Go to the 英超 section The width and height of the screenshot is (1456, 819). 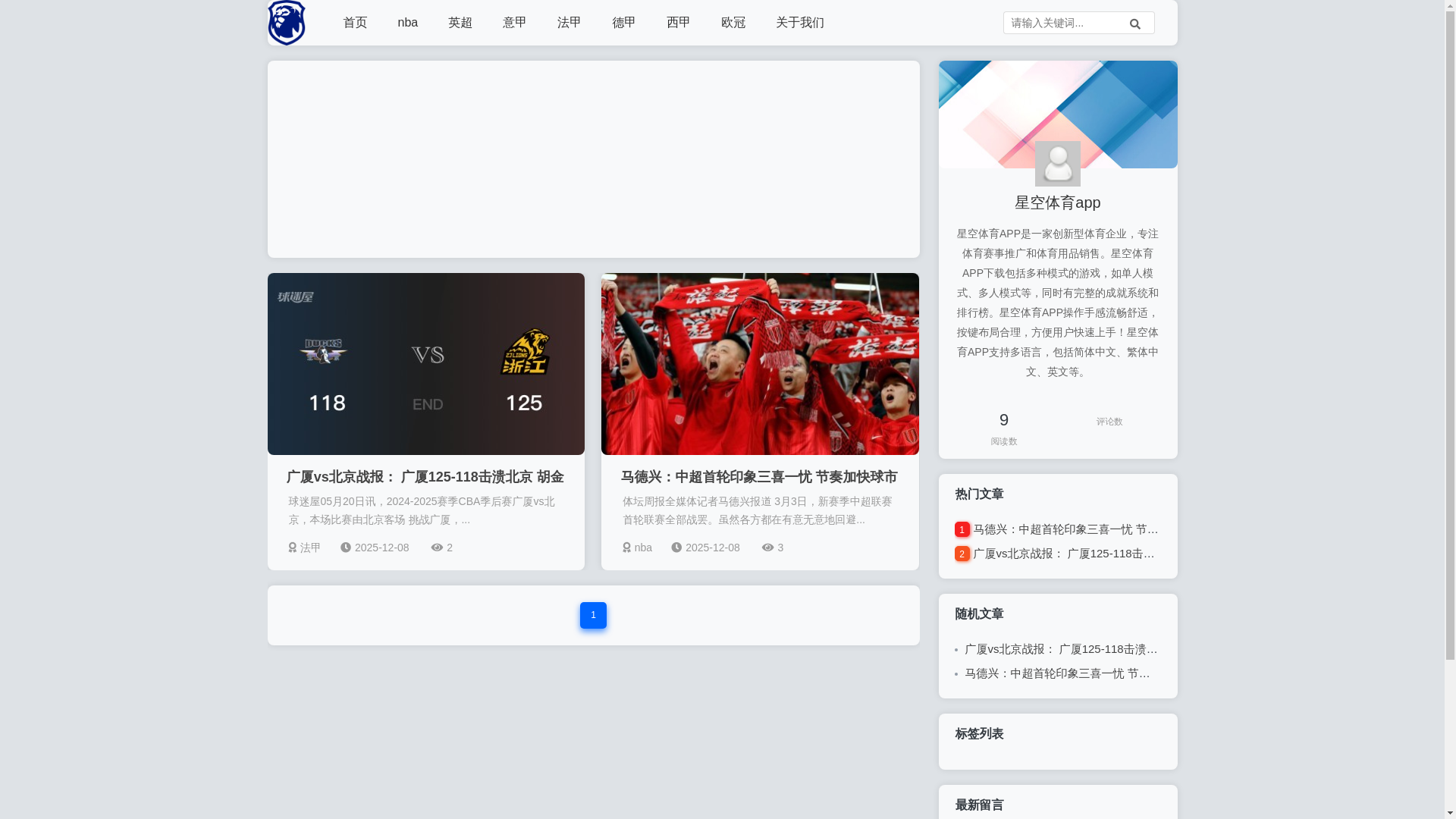coord(460,23)
